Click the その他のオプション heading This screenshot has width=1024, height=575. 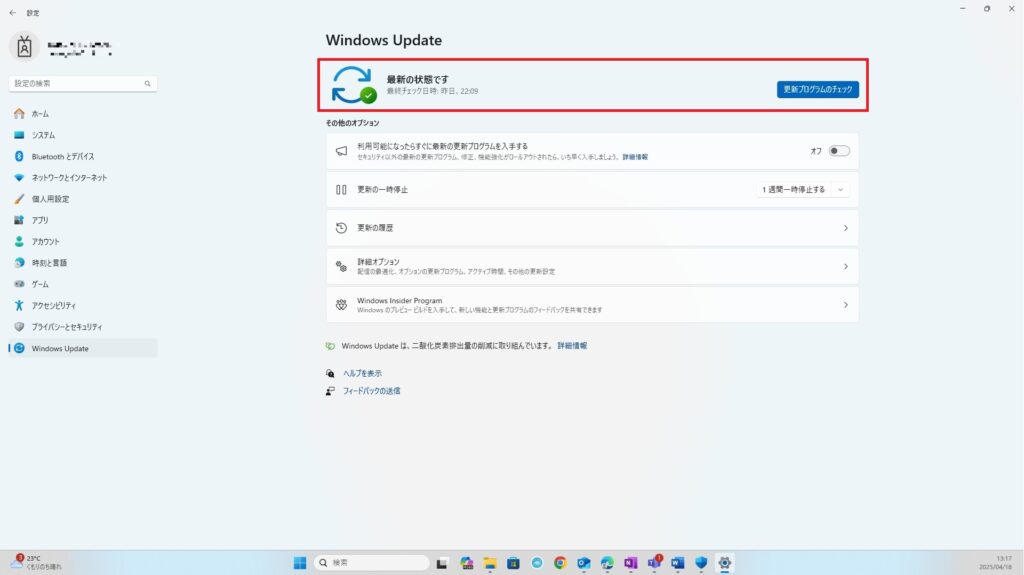coord(353,123)
